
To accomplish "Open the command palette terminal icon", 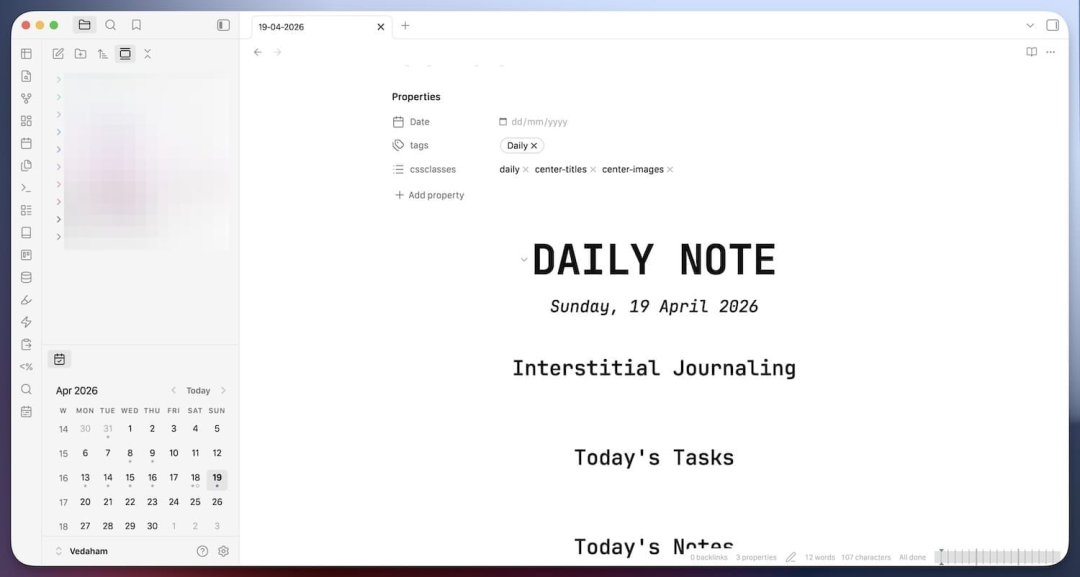I will coord(26,187).
